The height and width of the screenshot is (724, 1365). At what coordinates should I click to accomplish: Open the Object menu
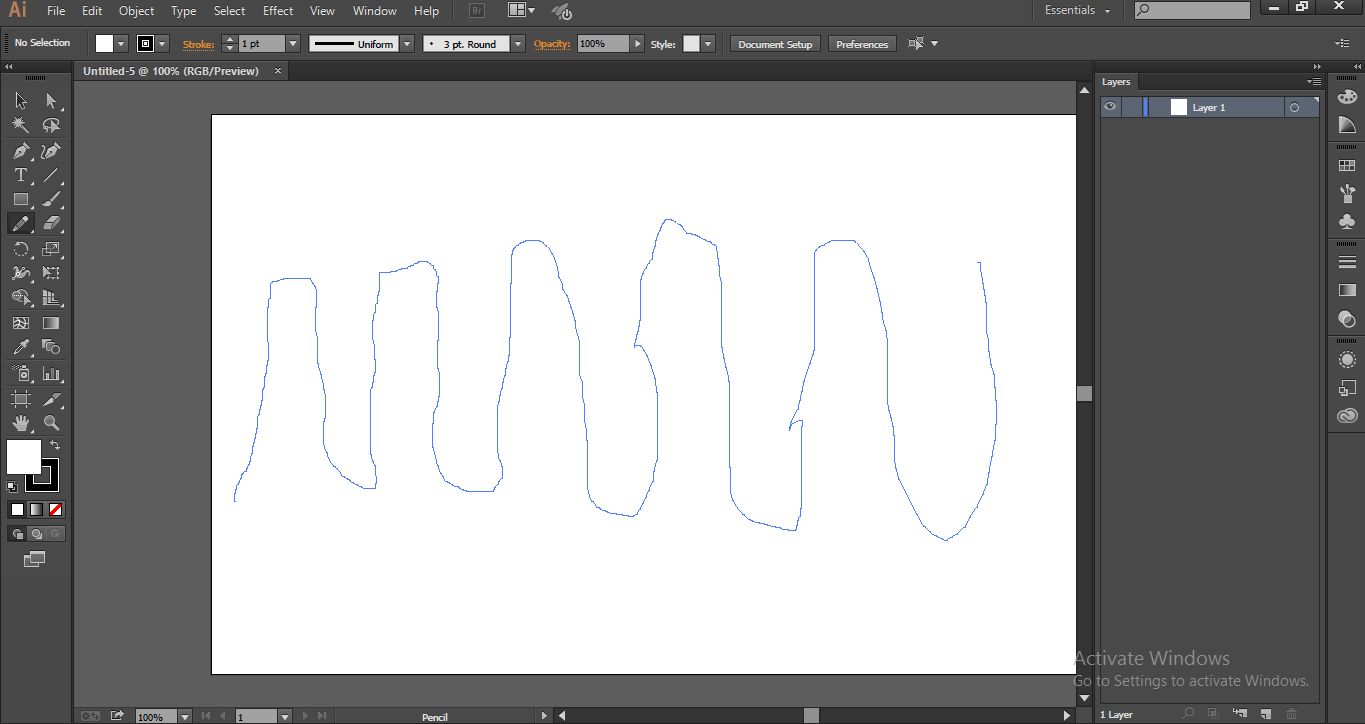point(136,11)
